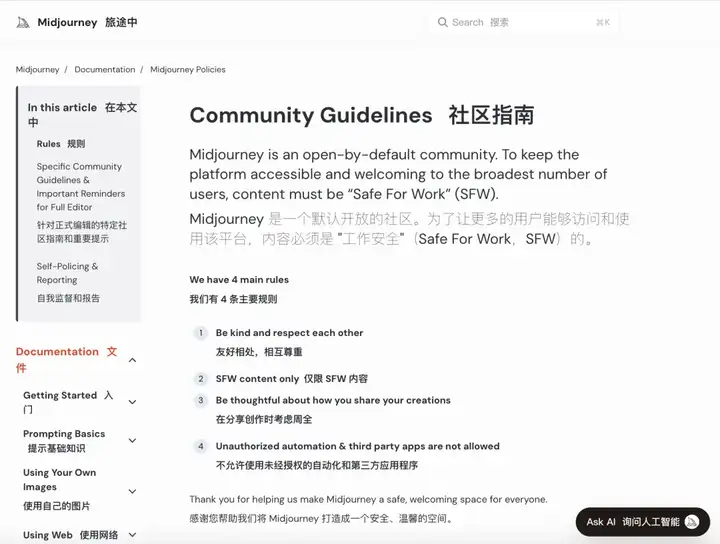This screenshot has width=720, height=544.
Task: Click rule 'Be kind and respect each other'
Action: coord(289,333)
